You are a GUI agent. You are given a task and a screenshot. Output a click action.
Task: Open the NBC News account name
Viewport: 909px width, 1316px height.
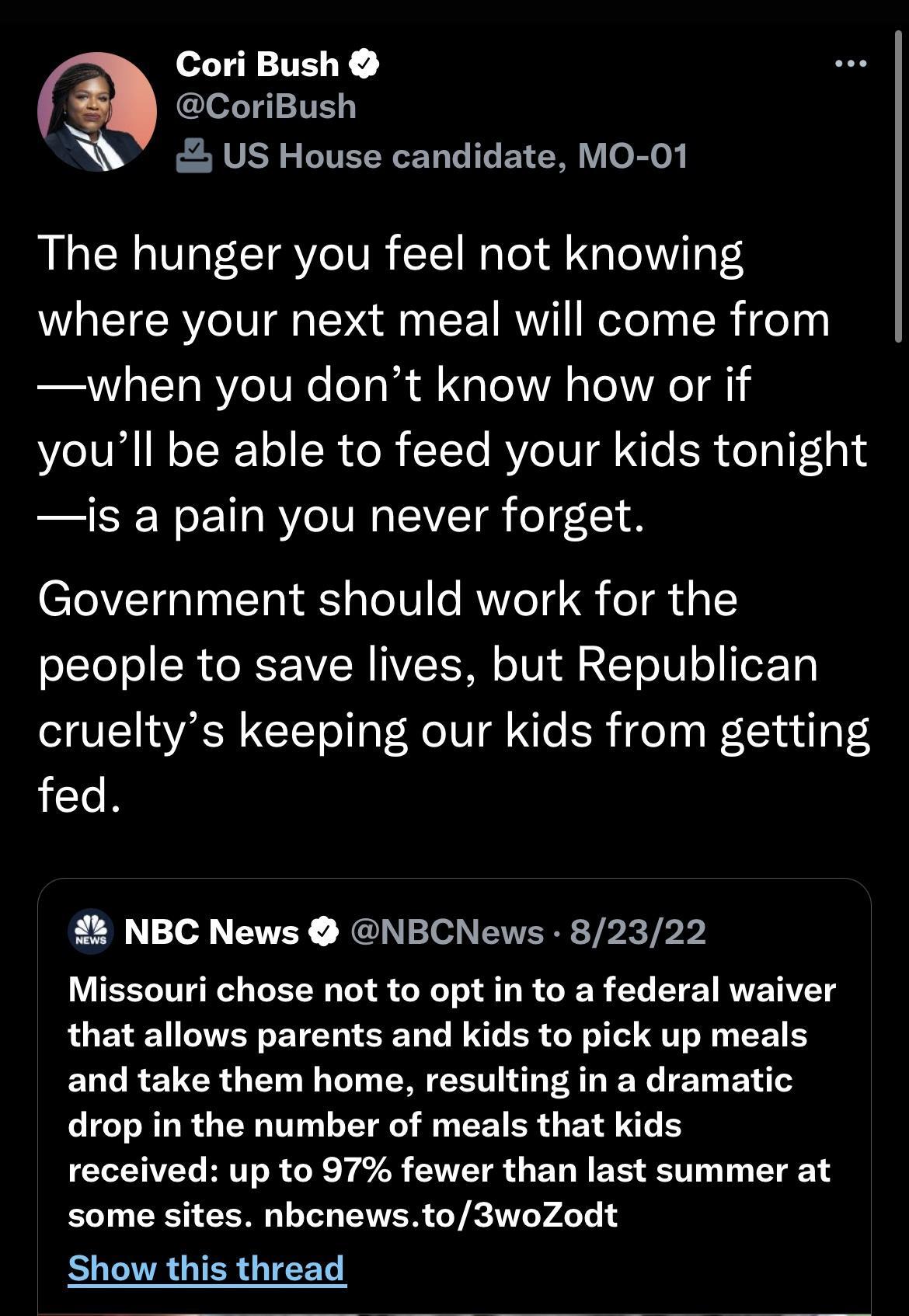211,931
